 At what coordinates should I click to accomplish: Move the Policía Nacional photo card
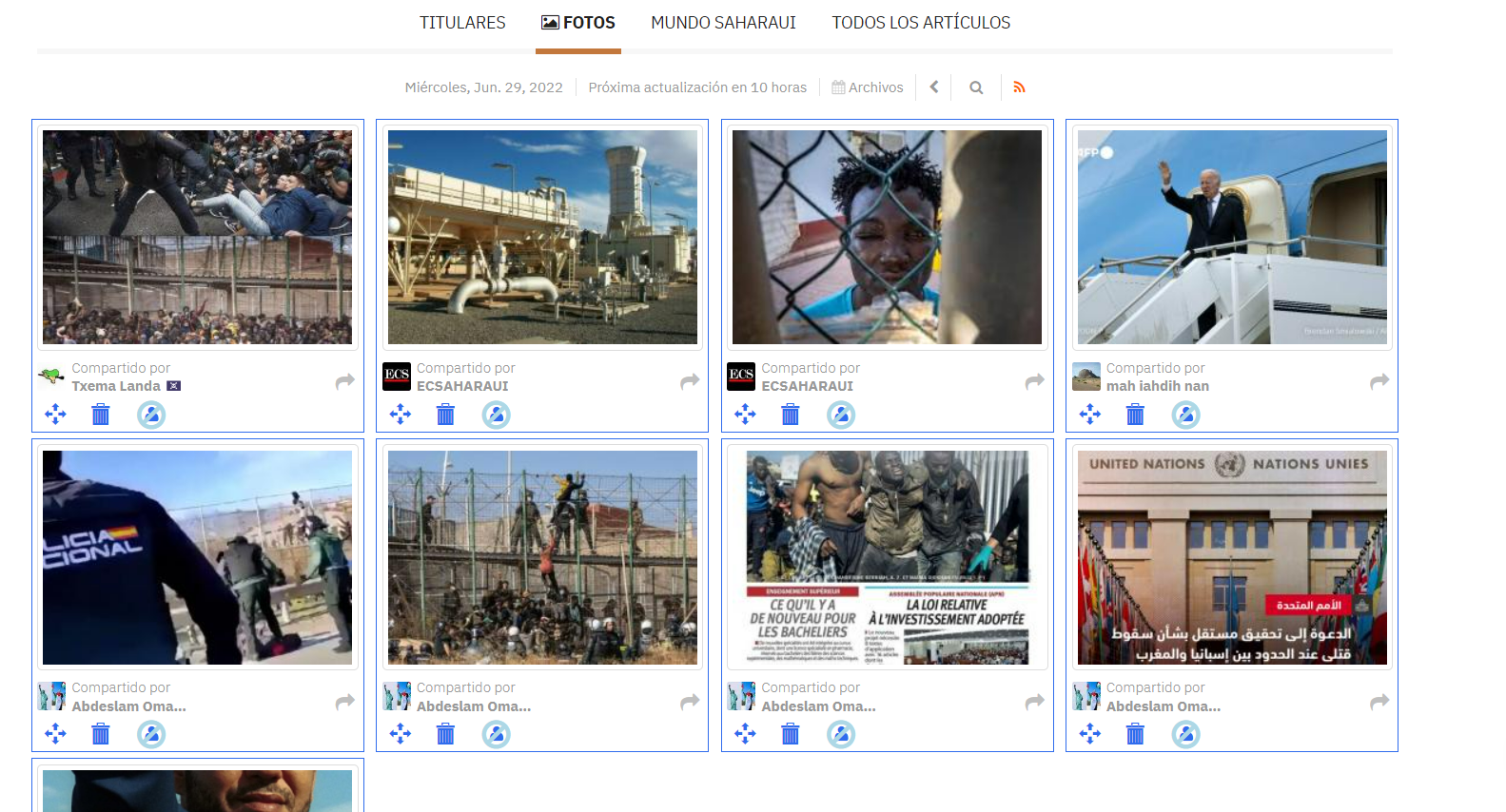tap(55, 733)
